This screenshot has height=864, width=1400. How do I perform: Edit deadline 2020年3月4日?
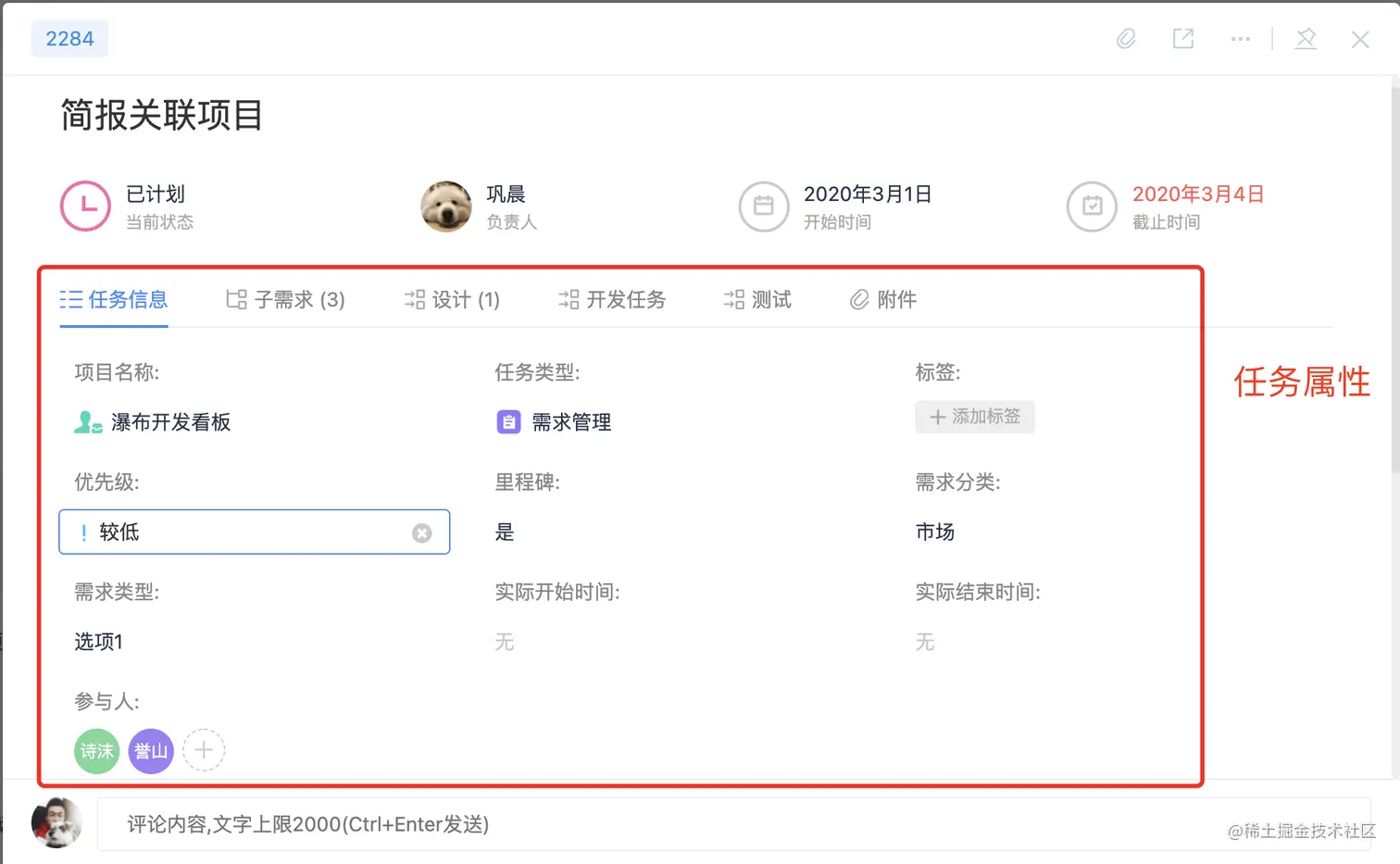pos(1198,194)
